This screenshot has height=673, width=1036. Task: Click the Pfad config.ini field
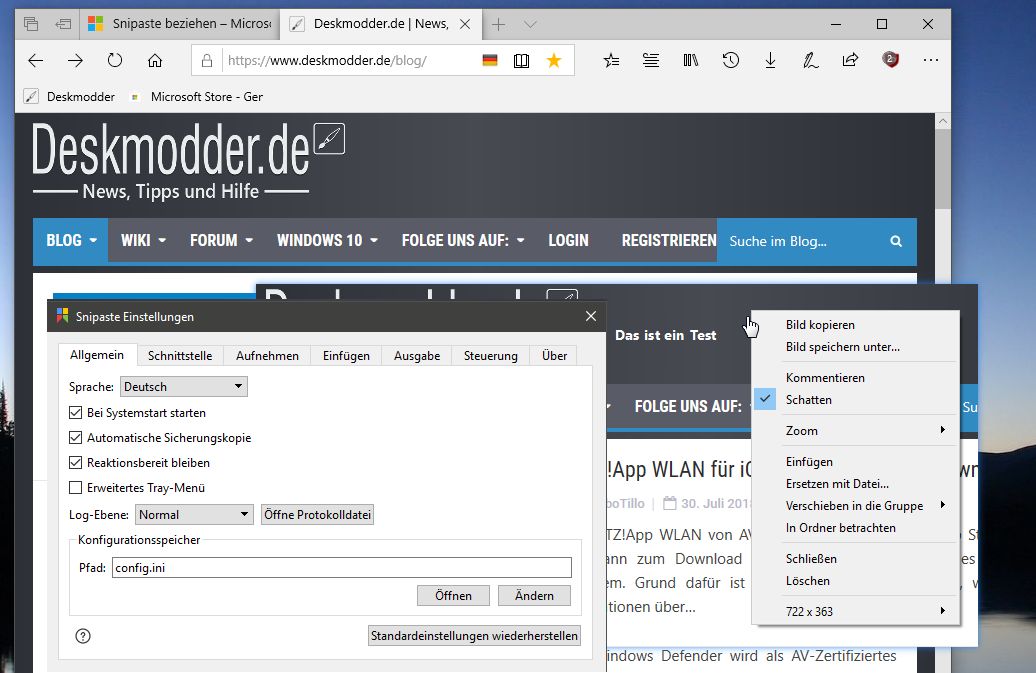point(342,568)
